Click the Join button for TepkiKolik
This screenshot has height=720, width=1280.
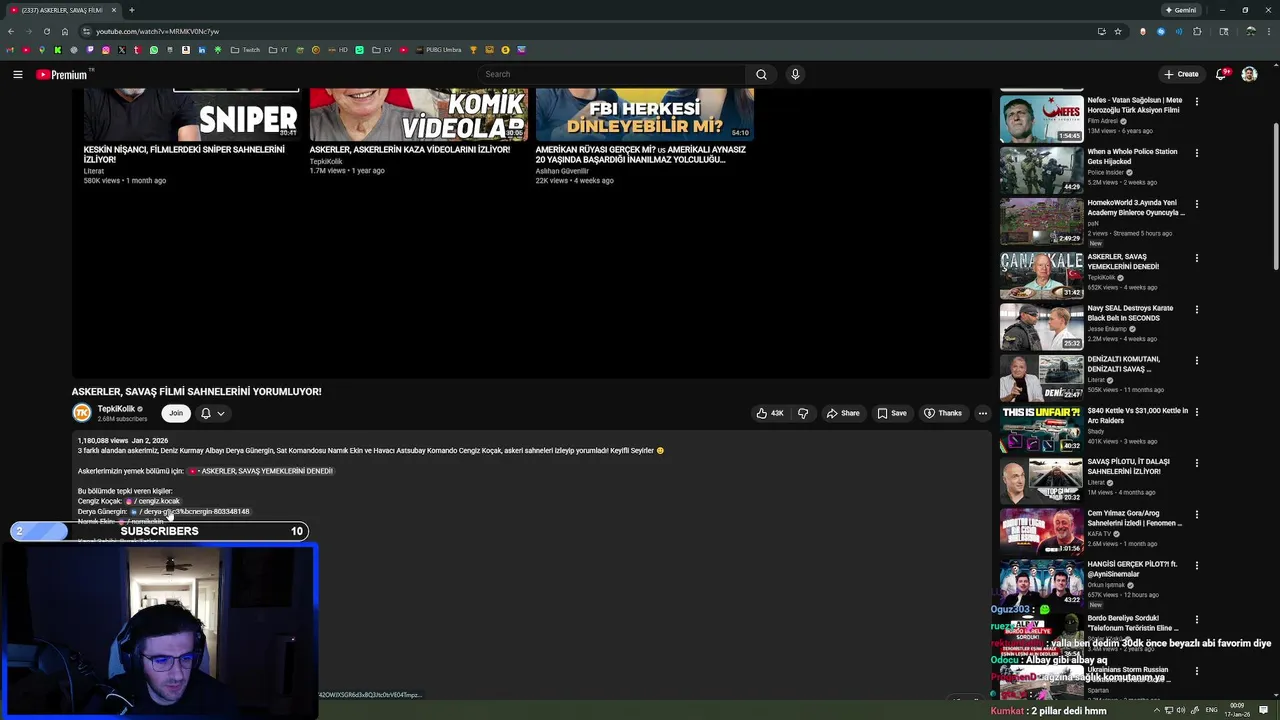[x=176, y=413]
